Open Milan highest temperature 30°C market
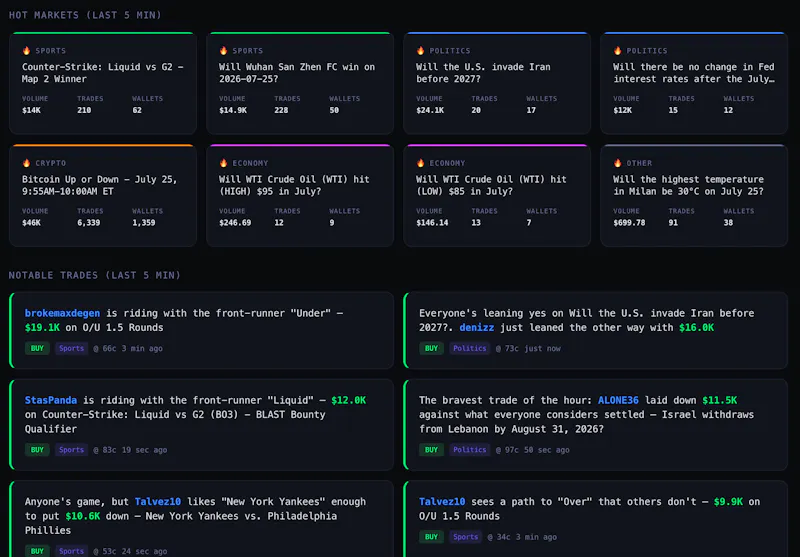This screenshot has width=800, height=557. tap(694, 195)
